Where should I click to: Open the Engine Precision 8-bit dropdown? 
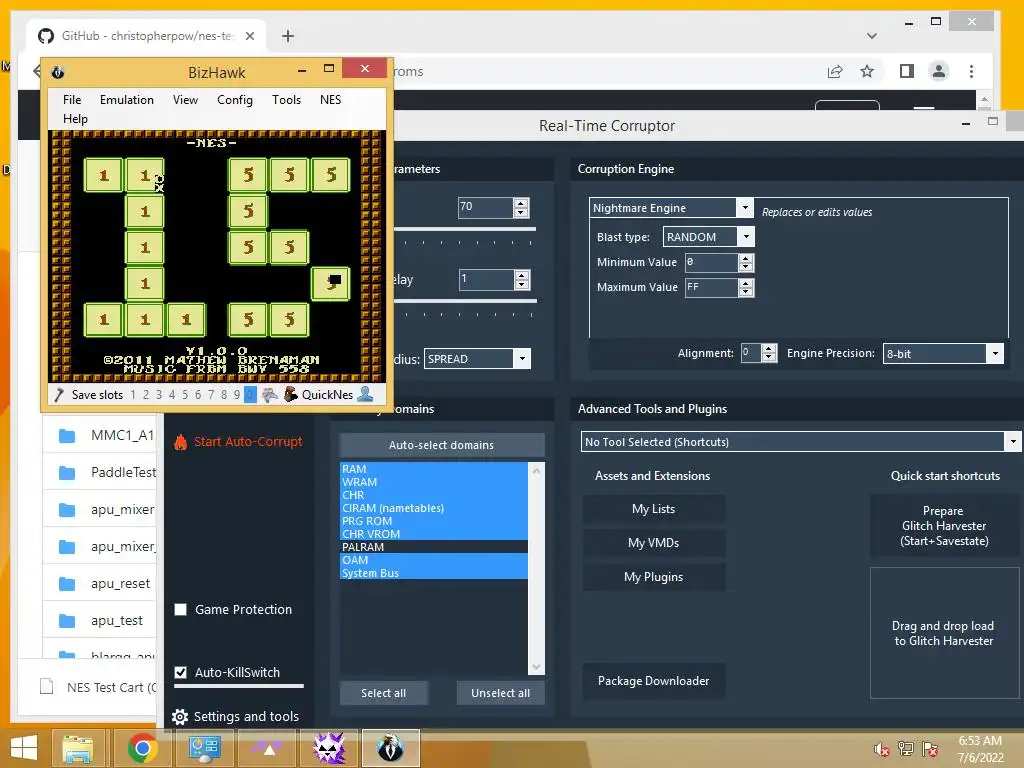(x=995, y=353)
